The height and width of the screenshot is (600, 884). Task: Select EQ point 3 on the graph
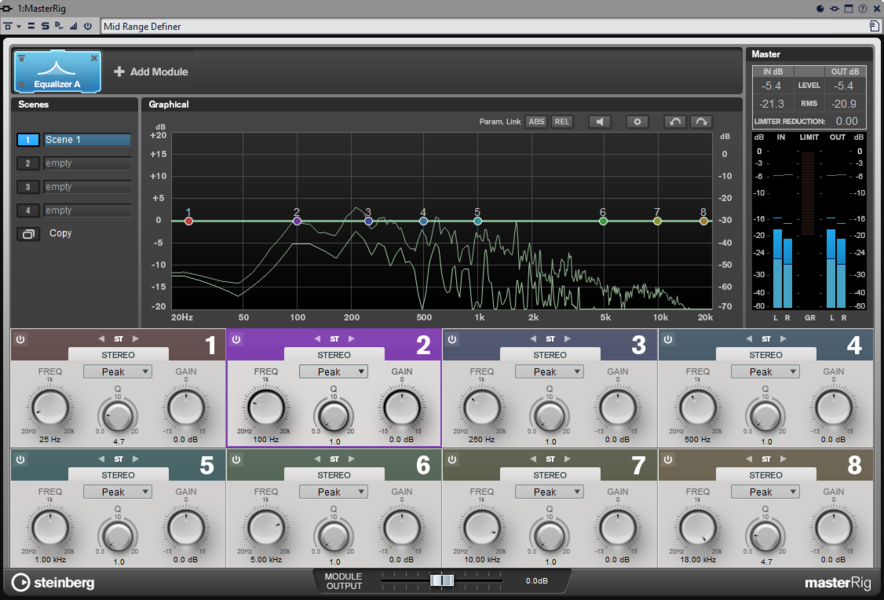coord(369,221)
